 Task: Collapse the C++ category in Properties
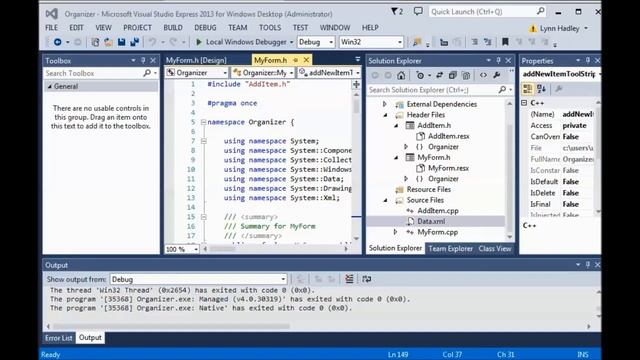point(524,103)
